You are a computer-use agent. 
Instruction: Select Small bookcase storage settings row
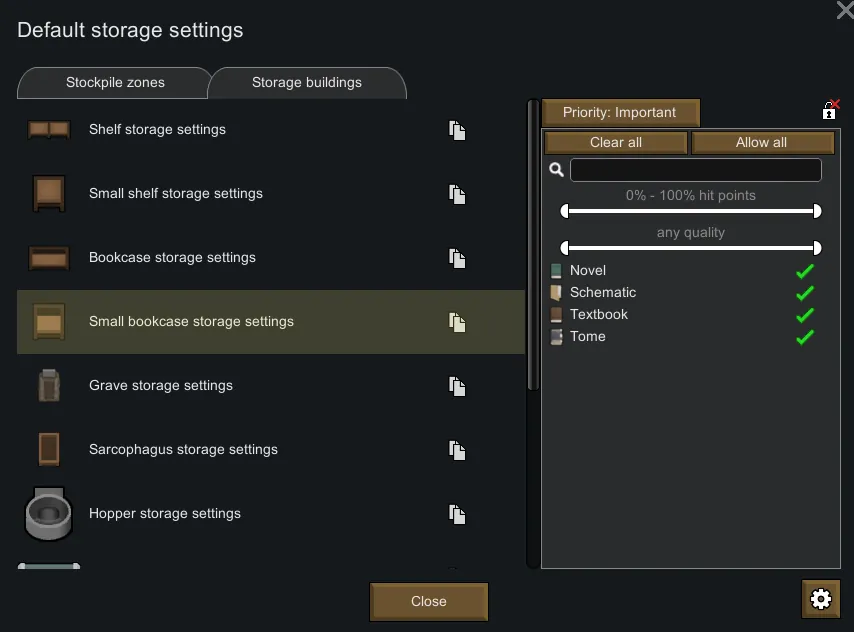pyautogui.click(x=270, y=322)
